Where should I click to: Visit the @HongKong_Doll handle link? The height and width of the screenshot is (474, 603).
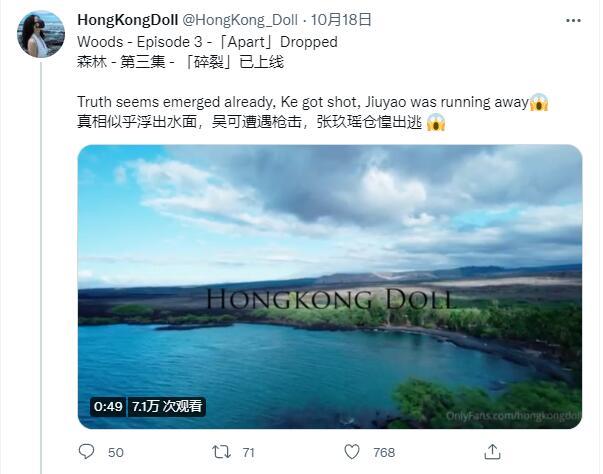pyautogui.click(x=240, y=20)
